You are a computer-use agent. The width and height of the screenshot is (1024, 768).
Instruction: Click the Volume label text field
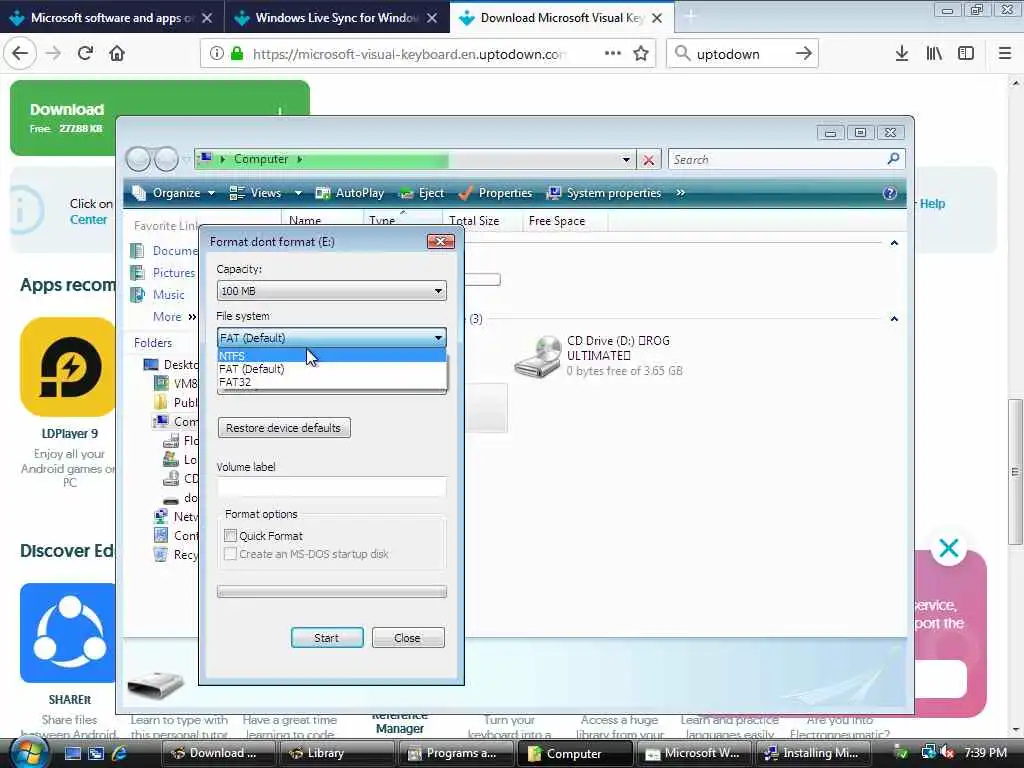tap(332, 487)
